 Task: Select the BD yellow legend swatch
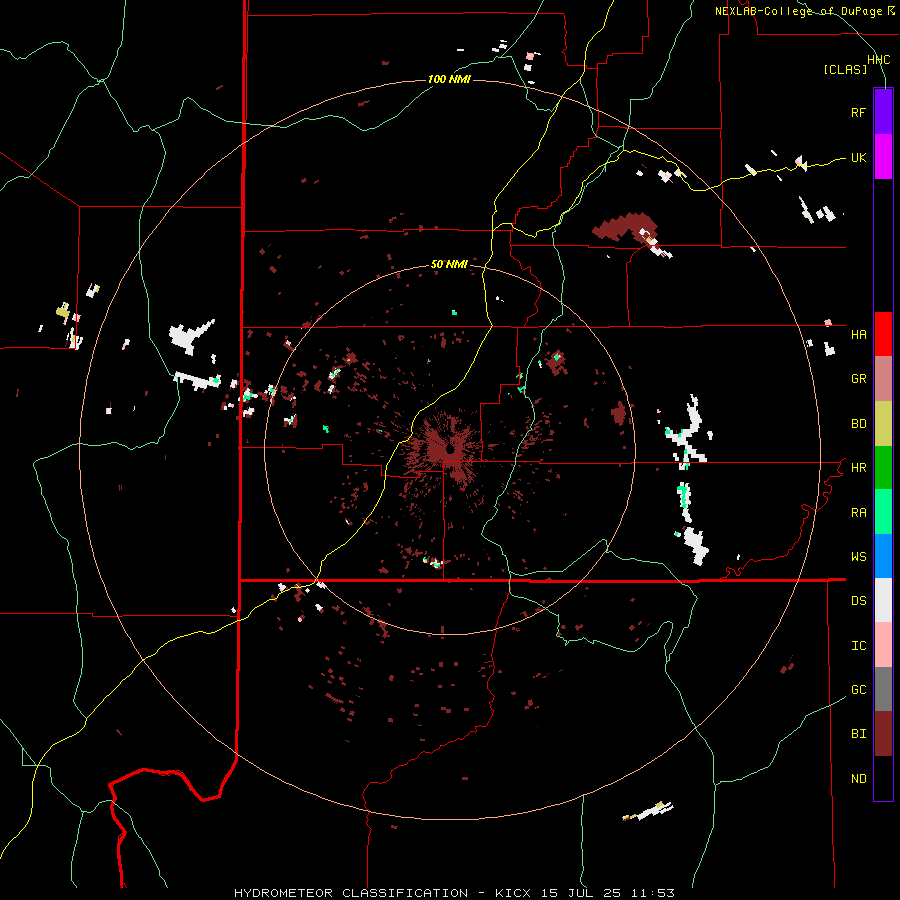883,424
